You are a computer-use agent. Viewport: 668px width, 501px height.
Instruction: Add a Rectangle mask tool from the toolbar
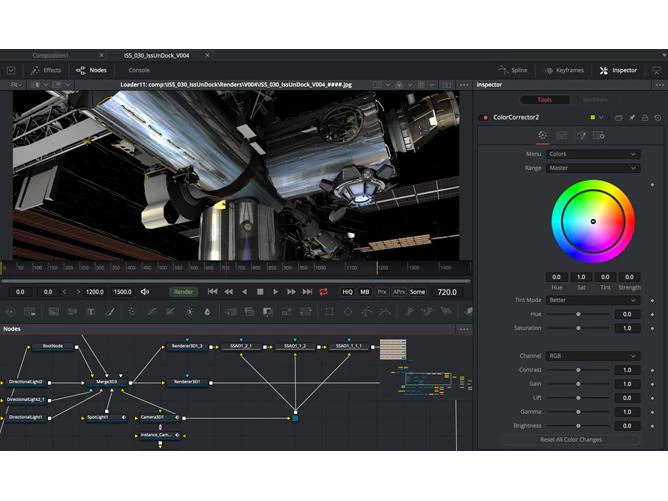pos(329,312)
